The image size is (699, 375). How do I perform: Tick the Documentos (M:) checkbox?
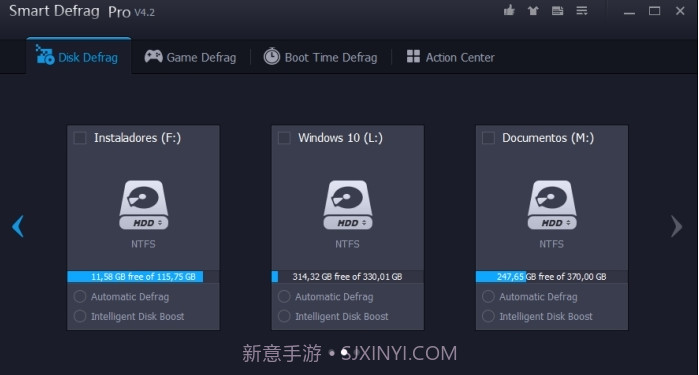488,138
